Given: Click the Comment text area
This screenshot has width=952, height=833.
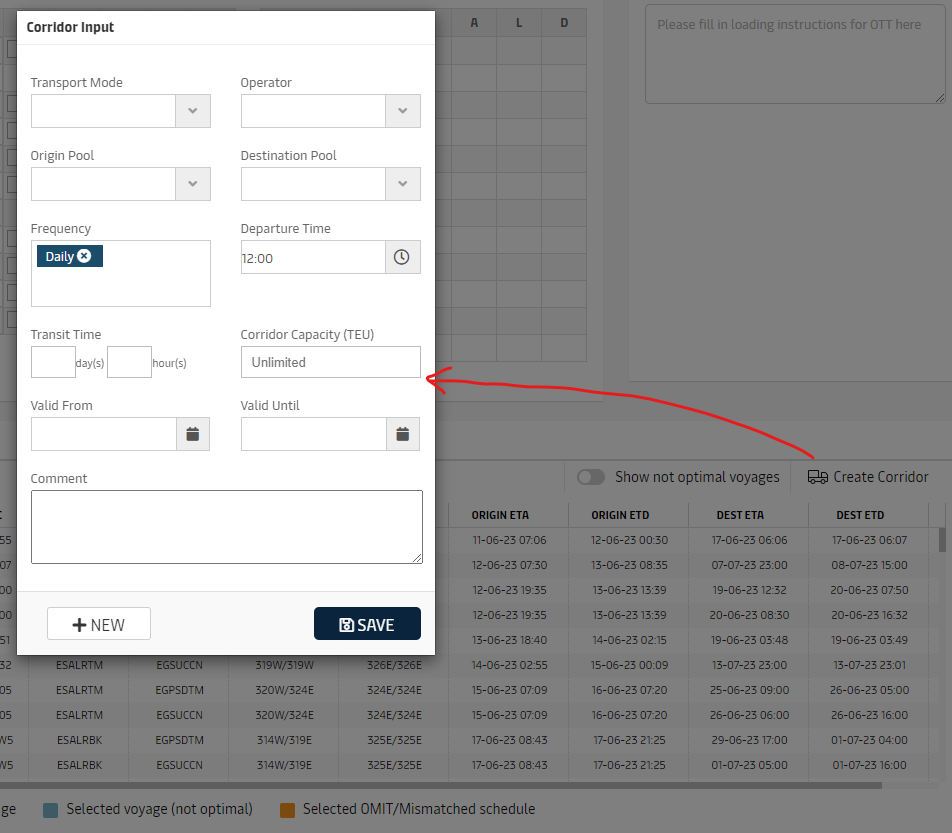Looking at the screenshot, I should coord(226,527).
